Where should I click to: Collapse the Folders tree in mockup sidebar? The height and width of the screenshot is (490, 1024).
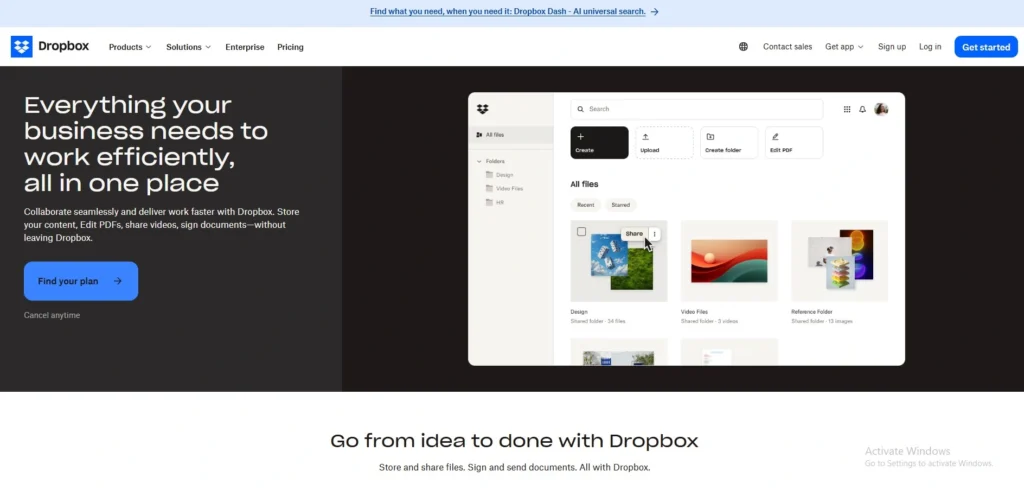(479, 161)
